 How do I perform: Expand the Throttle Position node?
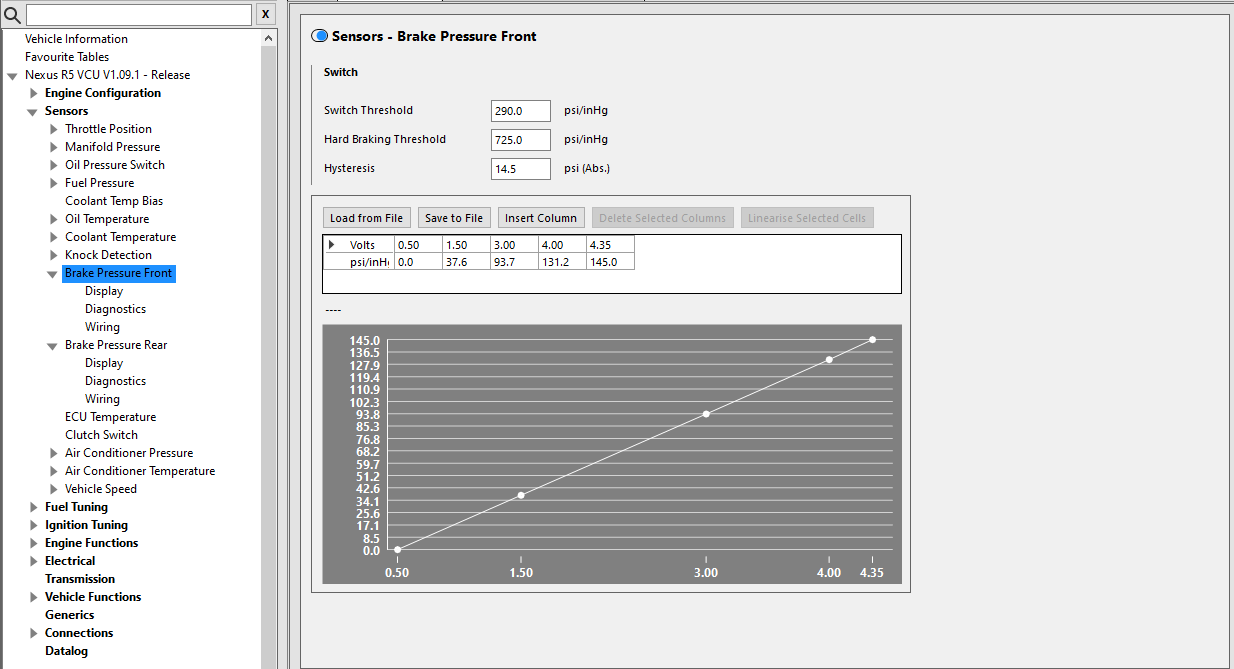pyautogui.click(x=54, y=129)
